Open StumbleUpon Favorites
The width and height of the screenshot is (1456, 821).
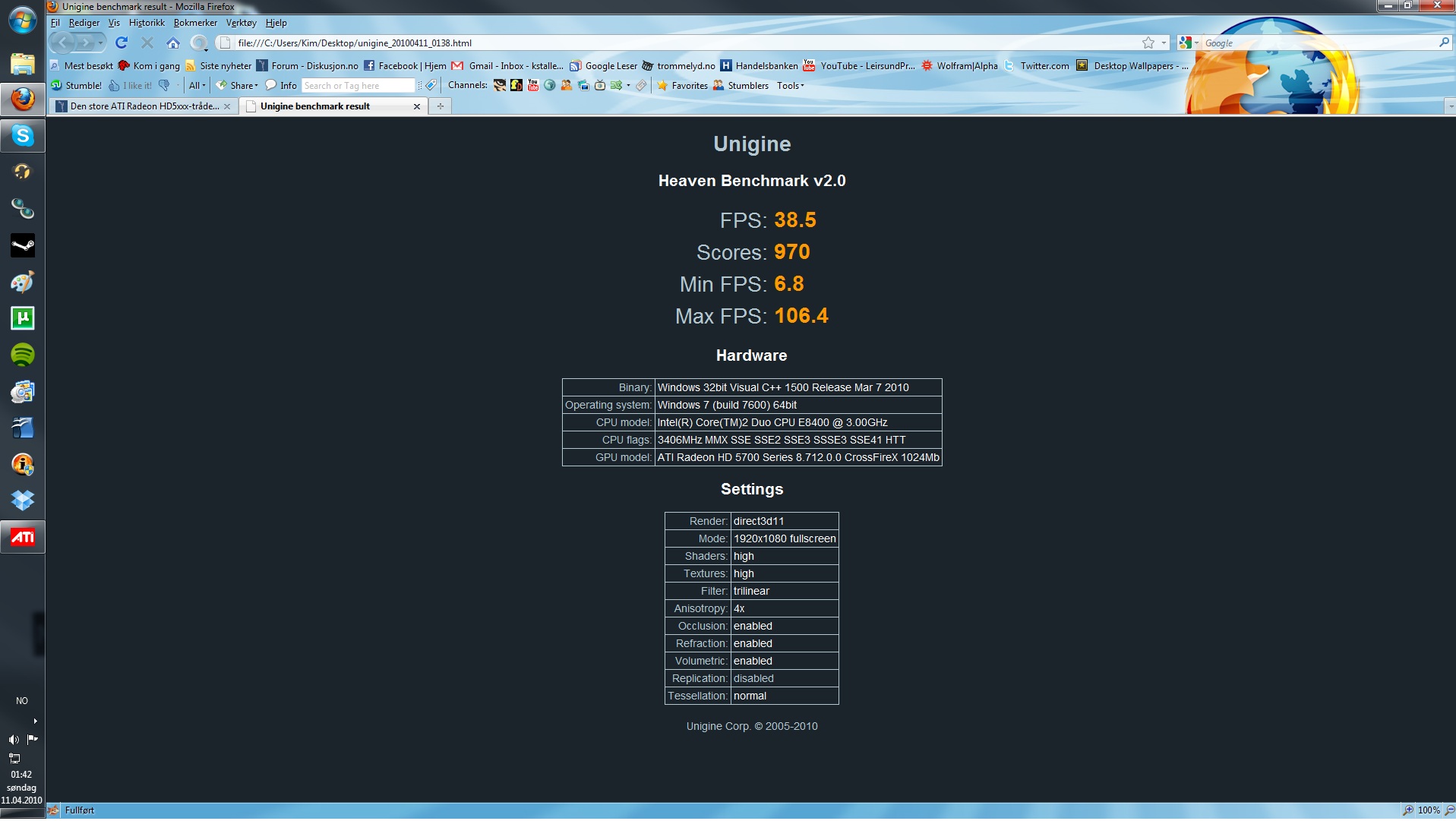click(x=682, y=86)
